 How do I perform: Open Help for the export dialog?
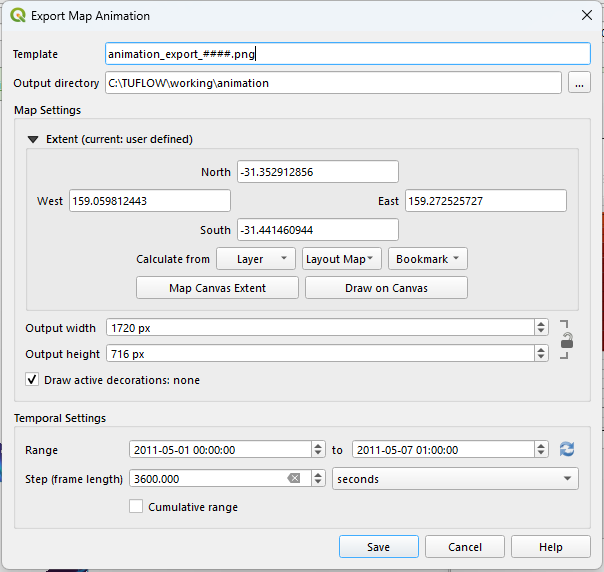point(550,547)
